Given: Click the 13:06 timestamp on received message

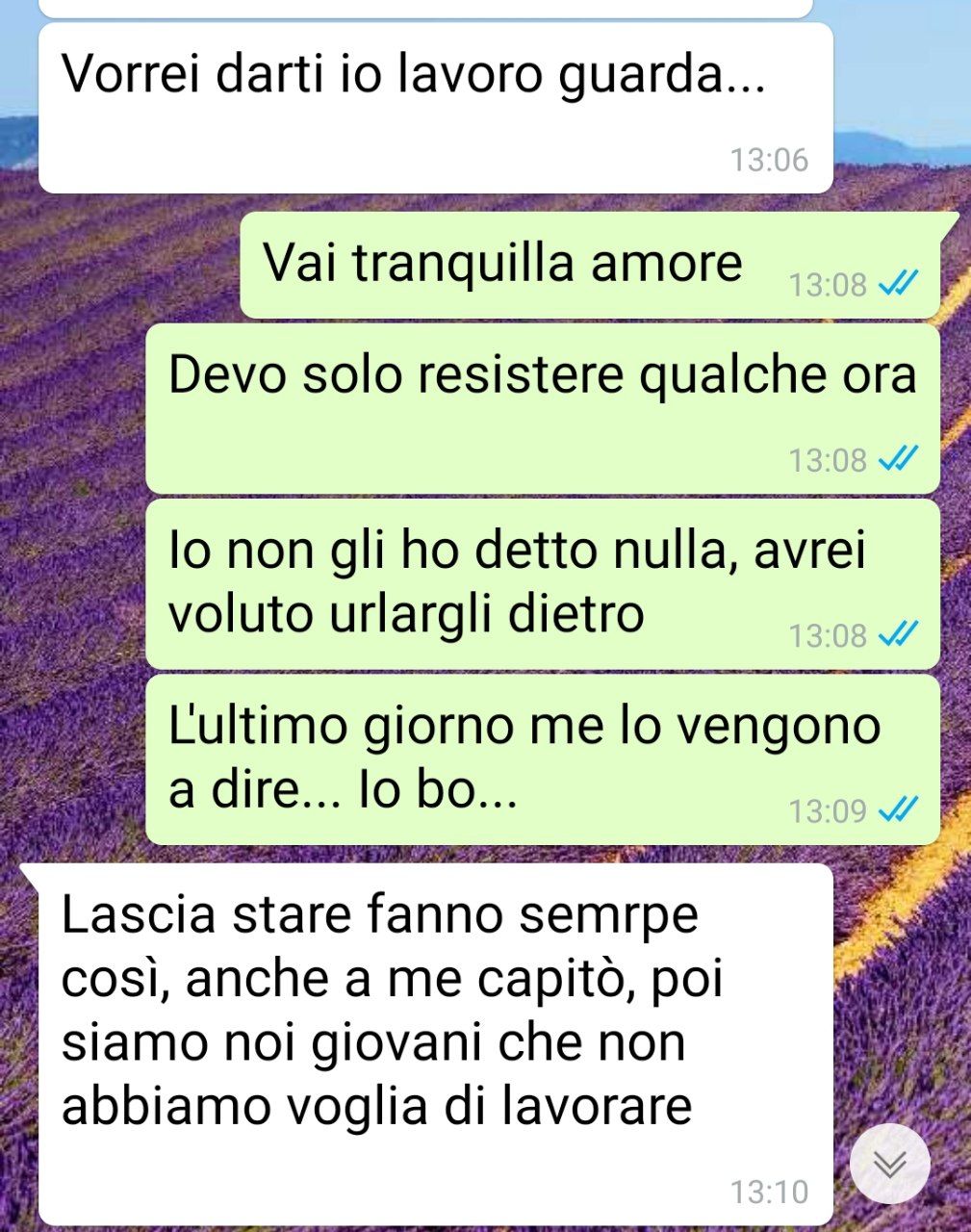Looking at the screenshot, I should [769, 159].
